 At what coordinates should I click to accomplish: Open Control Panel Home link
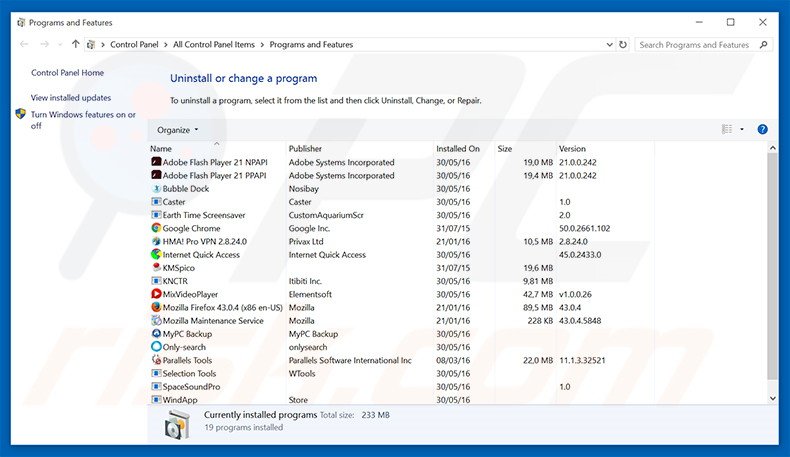point(68,73)
